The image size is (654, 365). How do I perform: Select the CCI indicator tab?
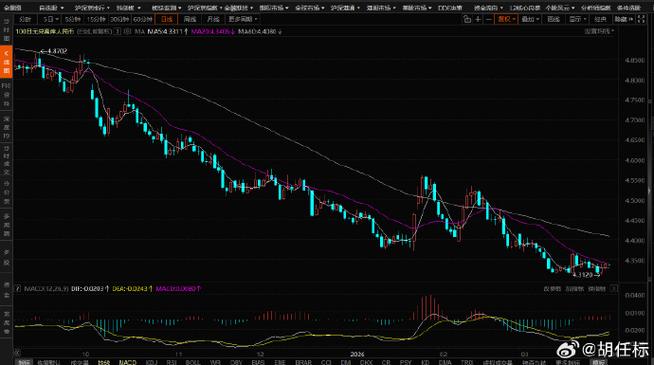click(x=326, y=362)
